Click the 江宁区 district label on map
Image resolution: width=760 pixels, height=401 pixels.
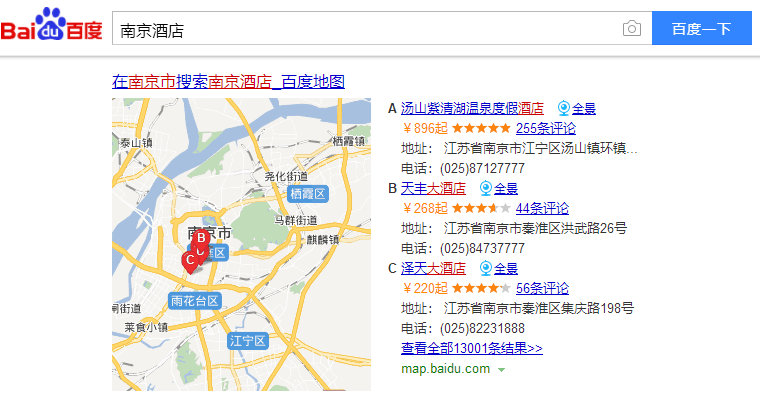[248, 341]
